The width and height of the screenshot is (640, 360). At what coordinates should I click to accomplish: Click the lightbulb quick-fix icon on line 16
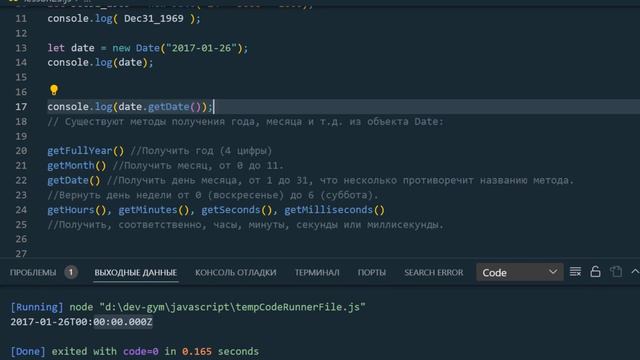54,90
